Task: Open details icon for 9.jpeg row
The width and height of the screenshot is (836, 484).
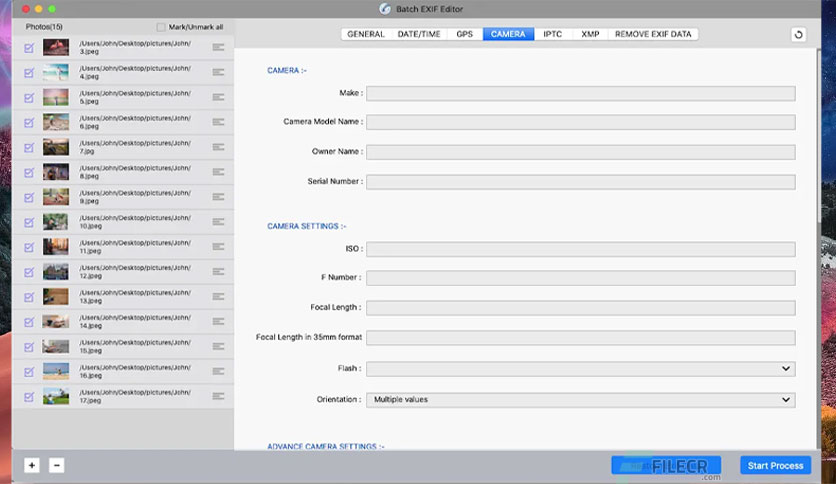Action: point(218,197)
